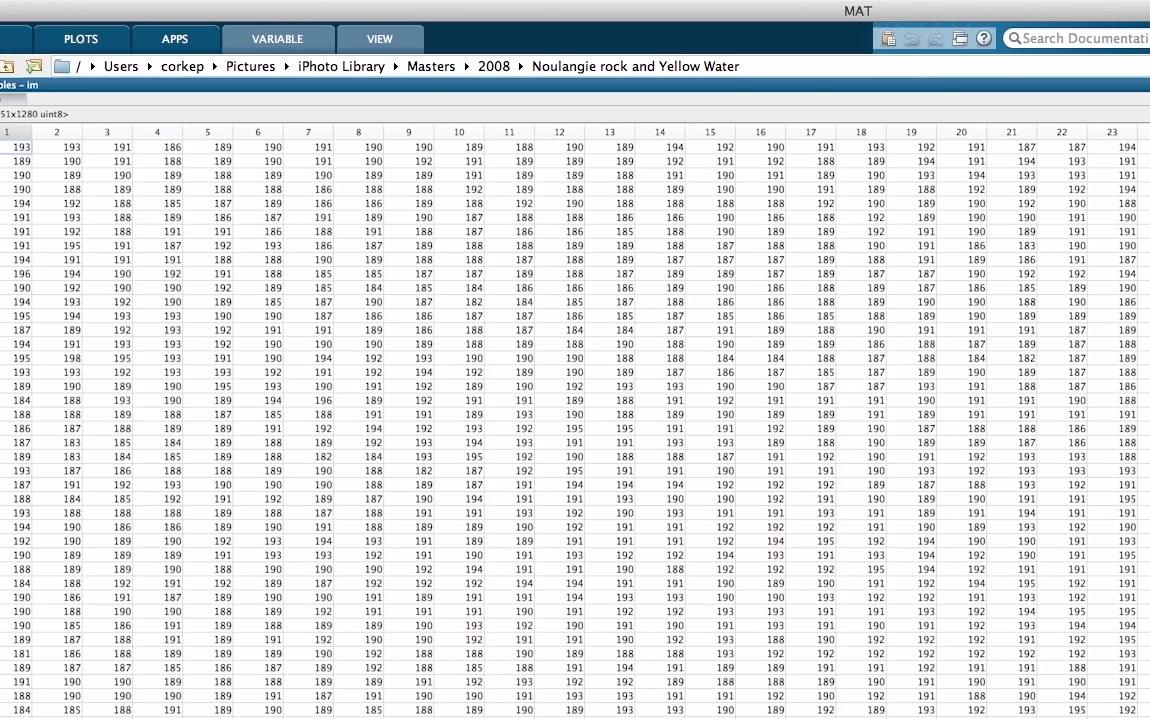
Task: Click the Undo icon in the toolbar
Action: (x=911, y=38)
